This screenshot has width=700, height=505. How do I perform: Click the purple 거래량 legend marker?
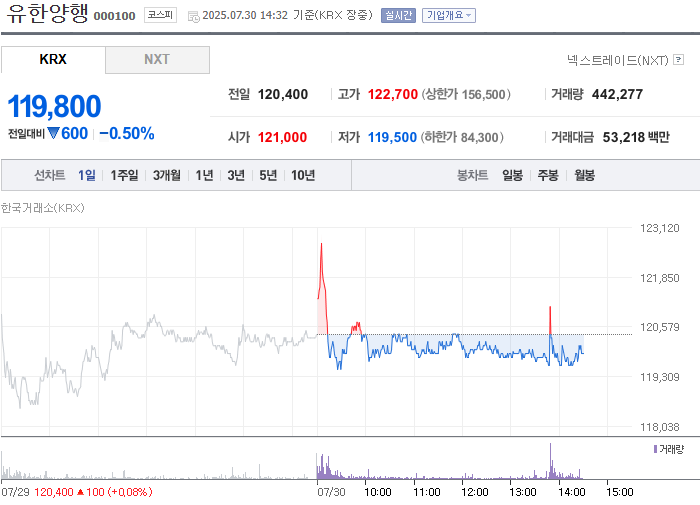[x=655, y=449]
